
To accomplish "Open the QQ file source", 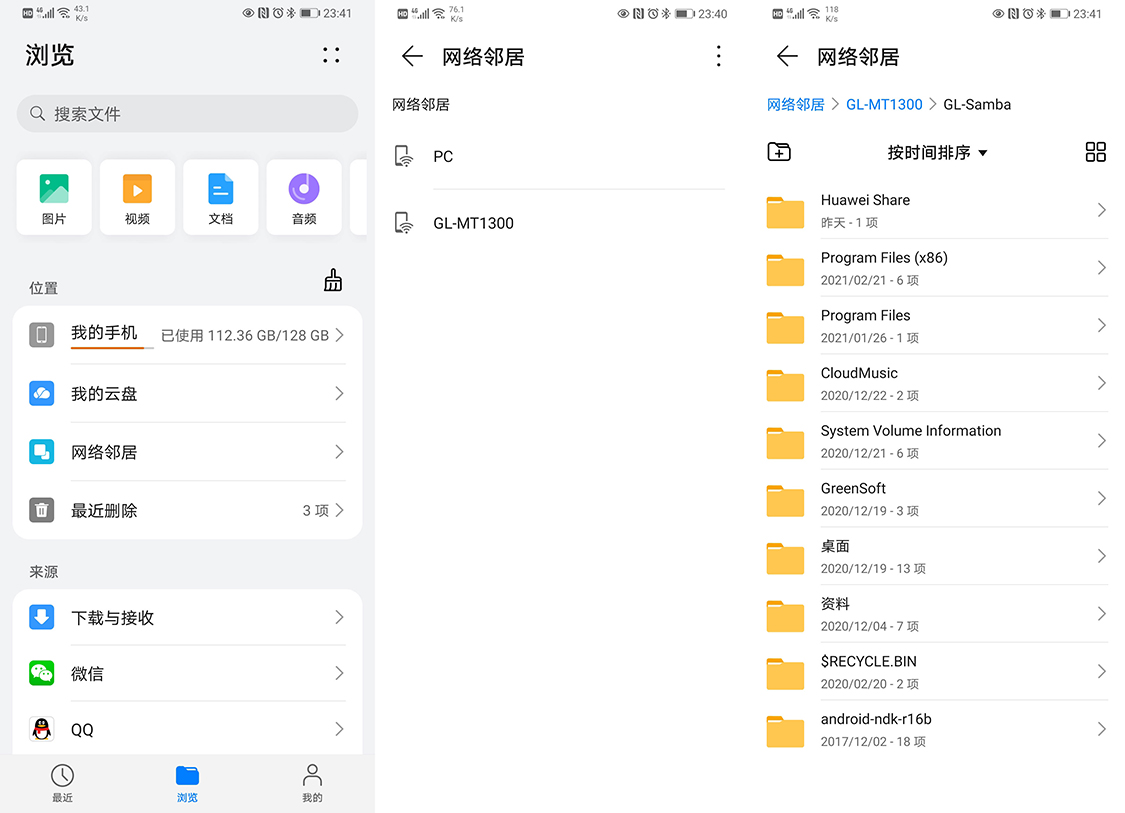I will pos(187,729).
